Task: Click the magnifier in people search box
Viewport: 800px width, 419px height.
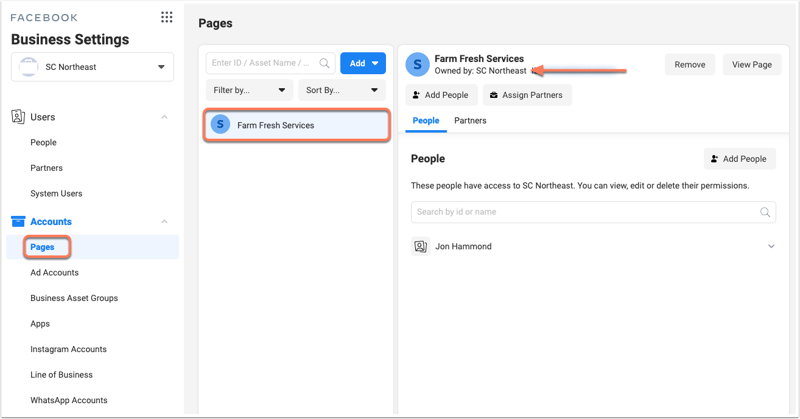Action: [765, 212]
